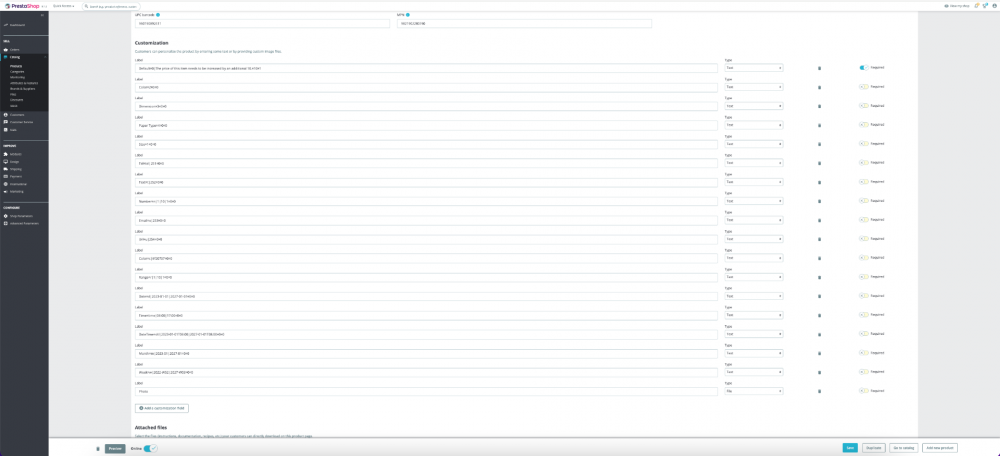Click the MPN help icon
1000x456 pixels.
click(408, 14)
